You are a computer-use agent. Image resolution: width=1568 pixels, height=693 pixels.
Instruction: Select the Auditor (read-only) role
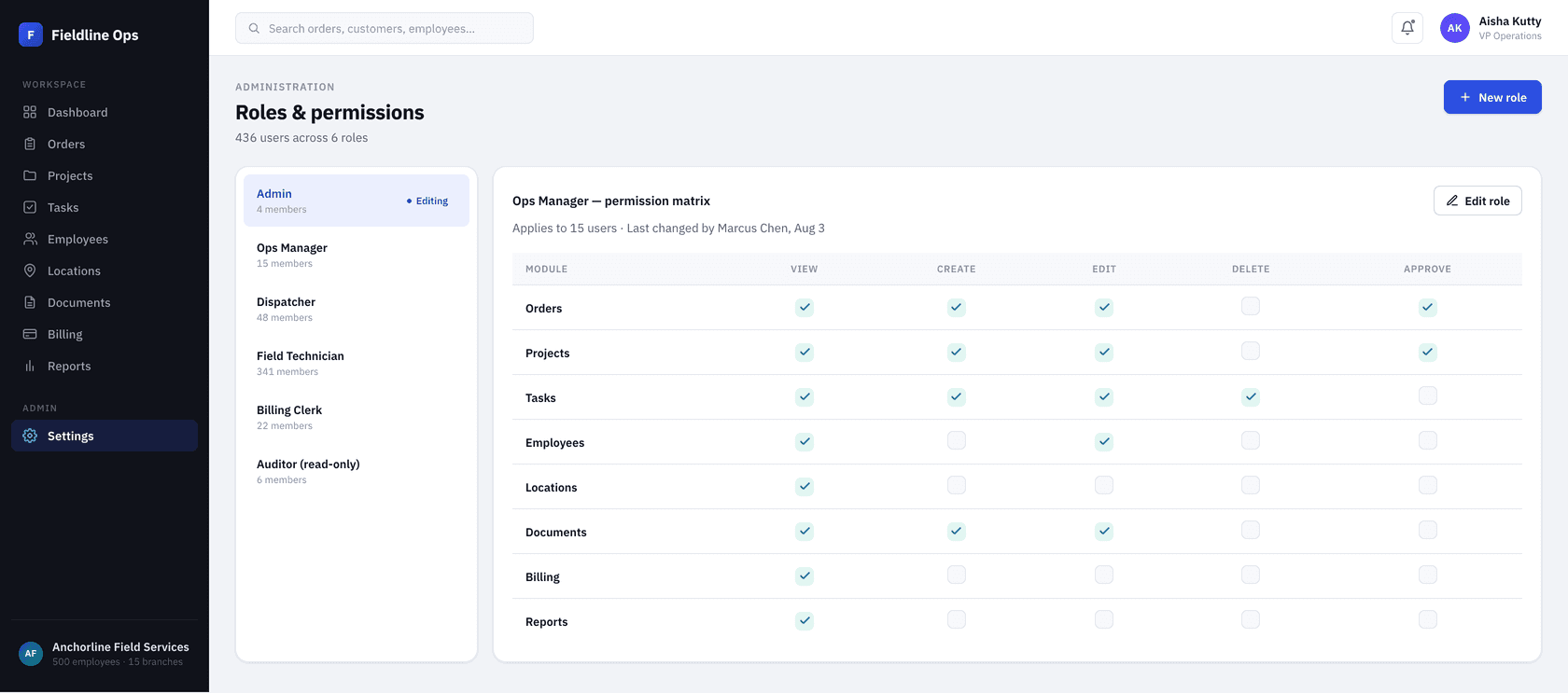[357, 471]
